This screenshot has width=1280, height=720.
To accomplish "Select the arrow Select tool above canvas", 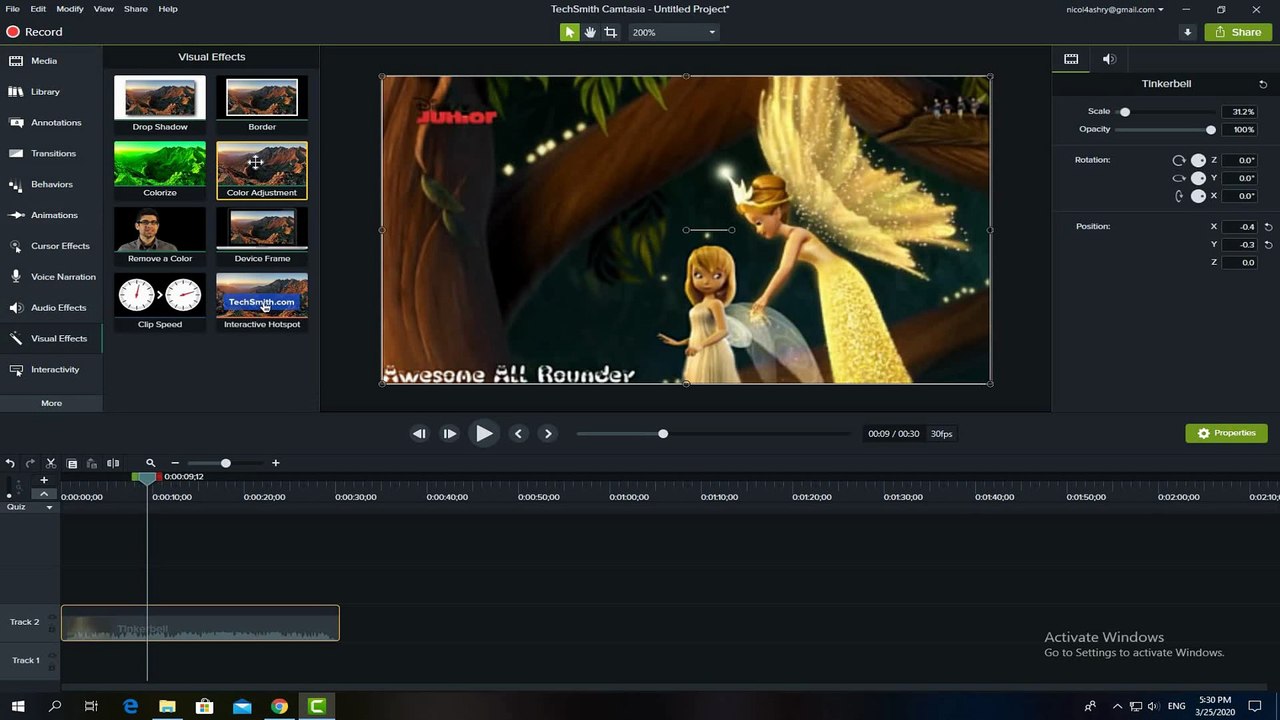I will [569, 32].
